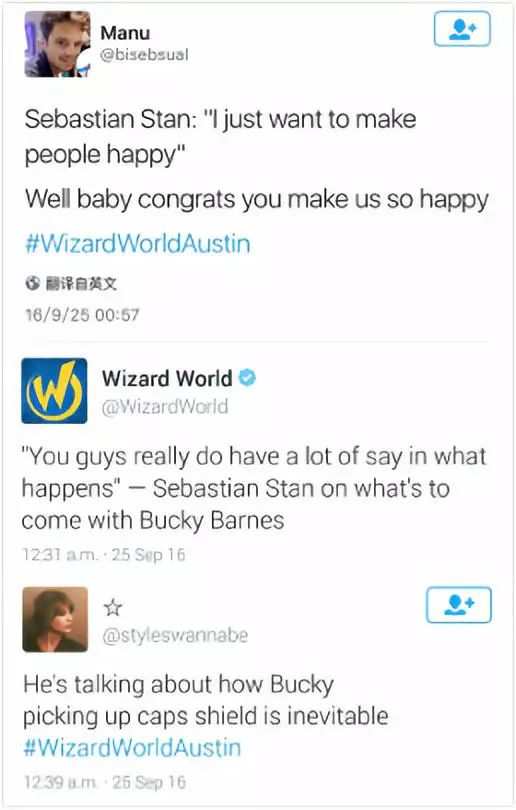Click the star display name icon
The height and width of the screenshot is (810, 516).
coord(113,608)
